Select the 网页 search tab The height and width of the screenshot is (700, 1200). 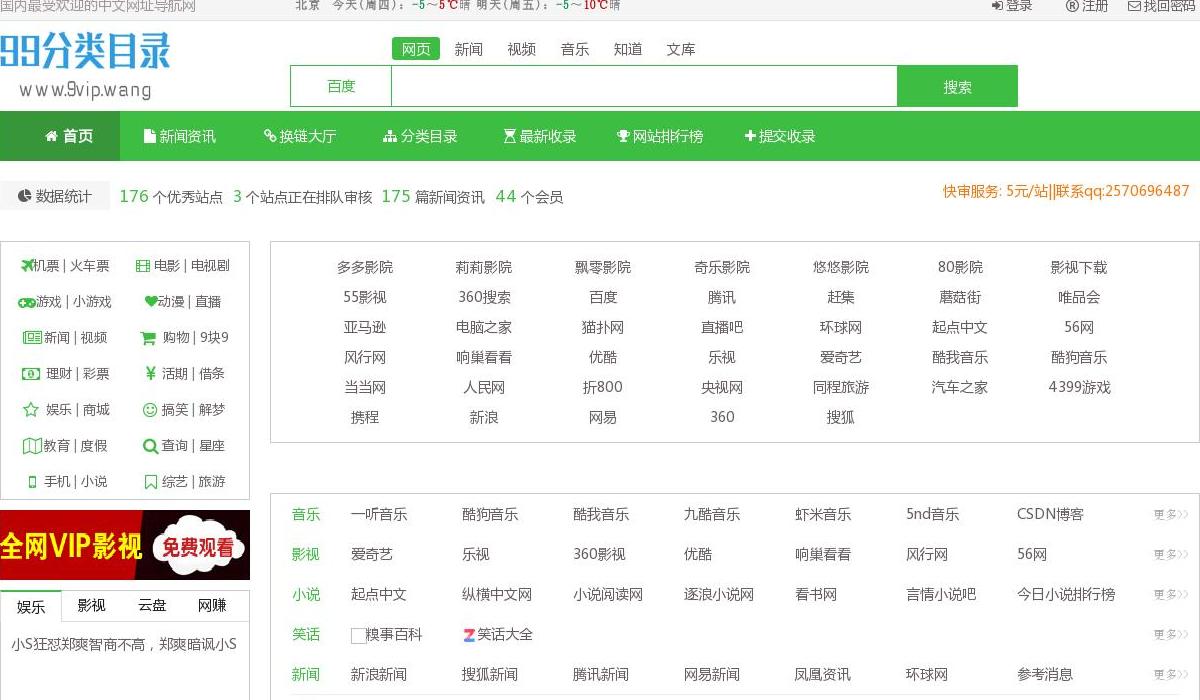(x=416, y=49)
